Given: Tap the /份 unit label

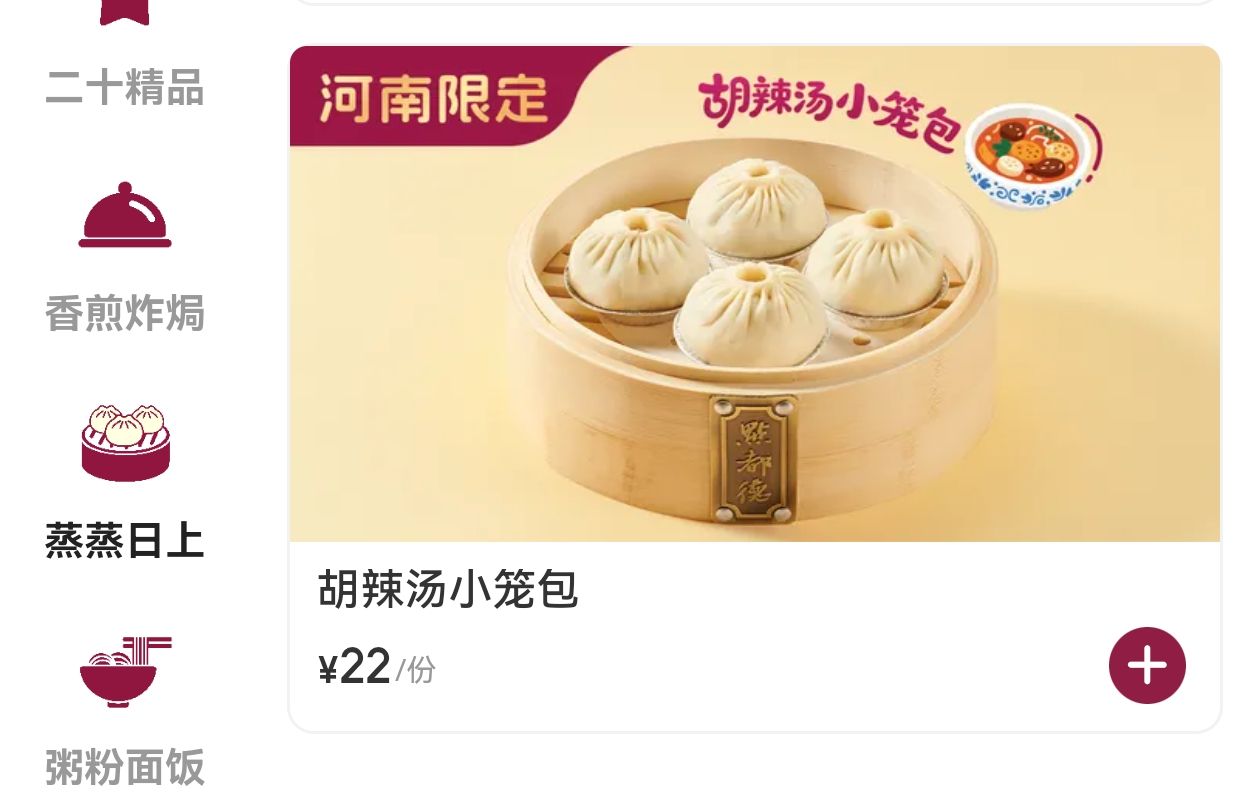Looking at the screenshot, I should tap(416, 670).
